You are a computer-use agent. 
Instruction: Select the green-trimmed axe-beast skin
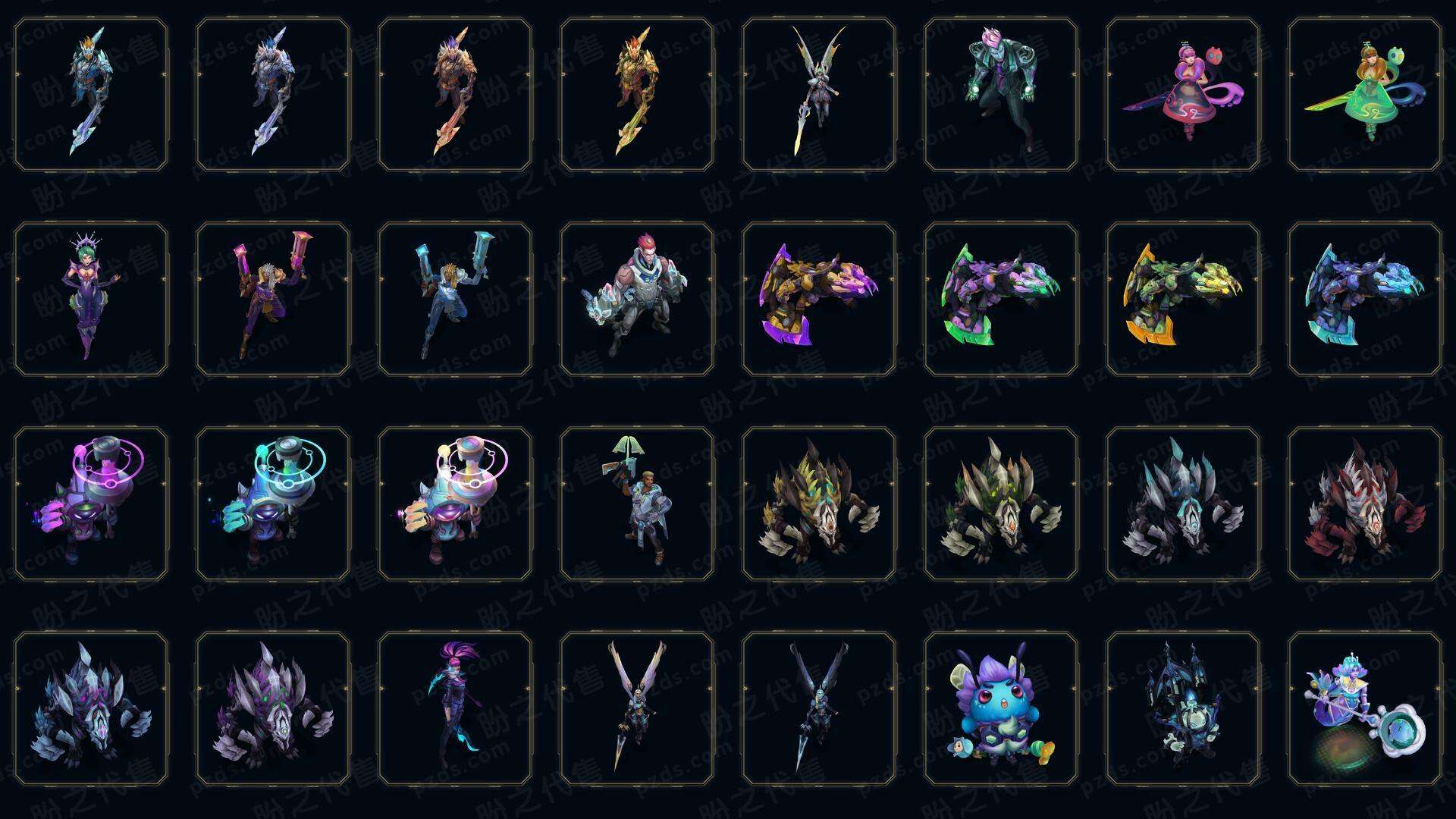pos(1001,299)
